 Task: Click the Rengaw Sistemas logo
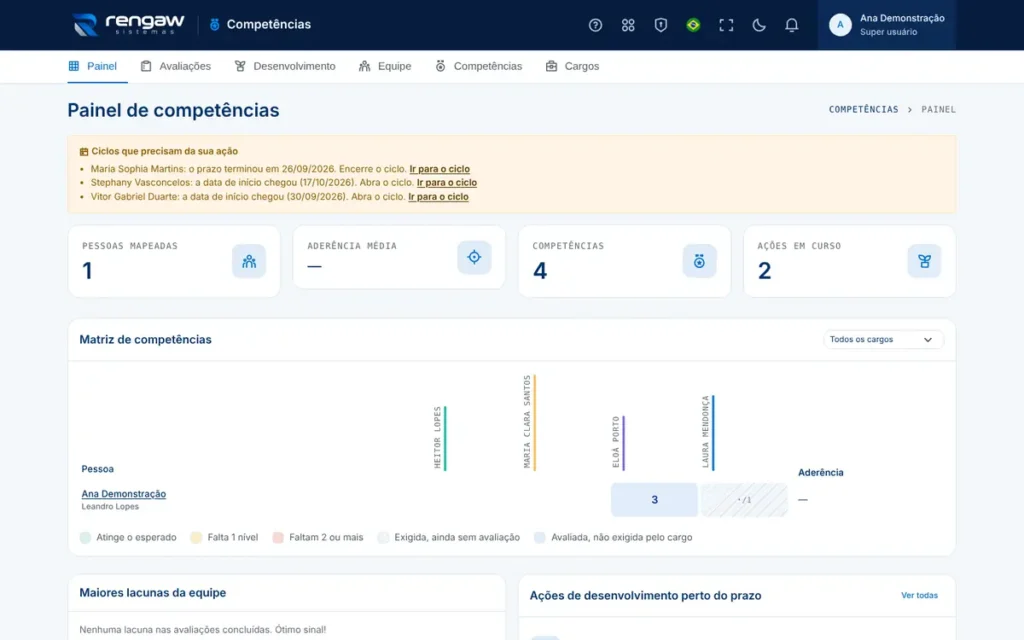tap(129, 25)
